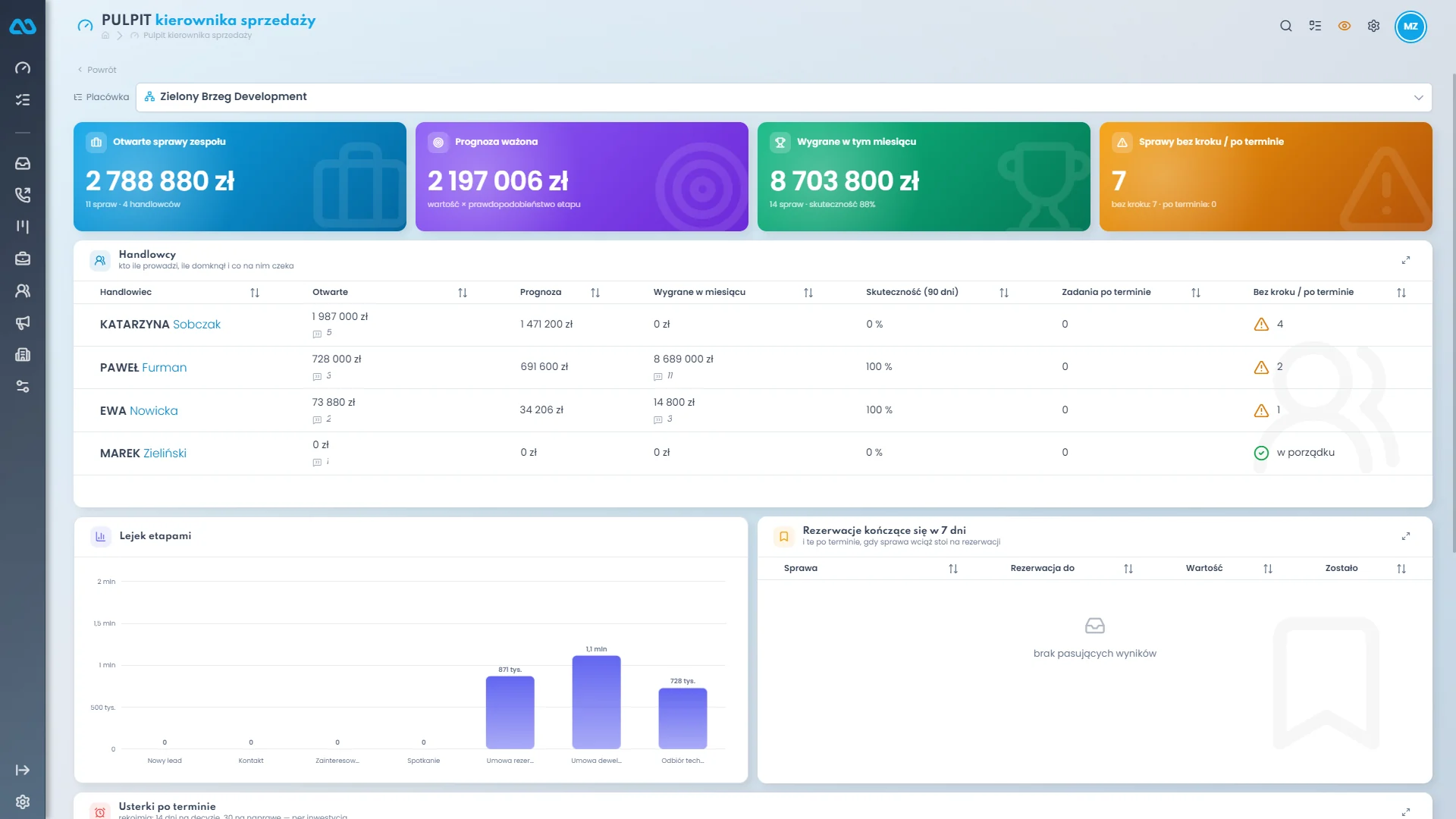
Task: Open the Placówka dropdown Zielony Brzeg Development
Action: [x=783, y=97]
